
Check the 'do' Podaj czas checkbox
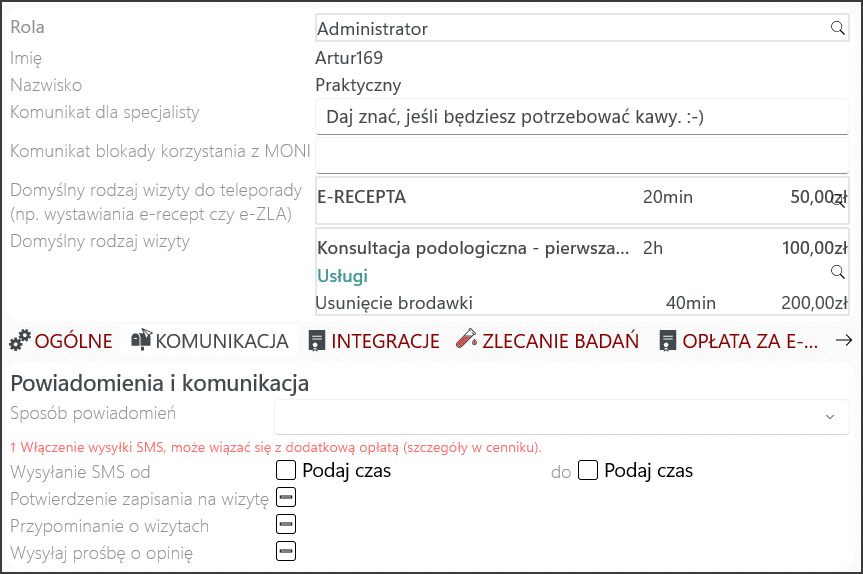[x=588, y=471]
